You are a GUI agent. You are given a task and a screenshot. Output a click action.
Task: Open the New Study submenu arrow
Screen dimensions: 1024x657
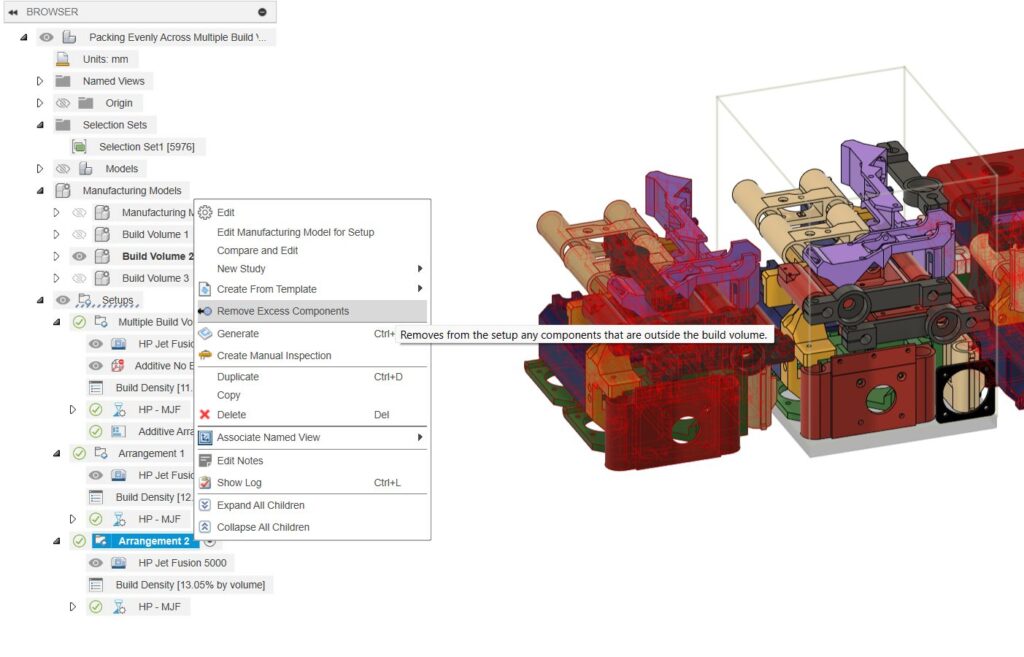click(x=420, y=268)
